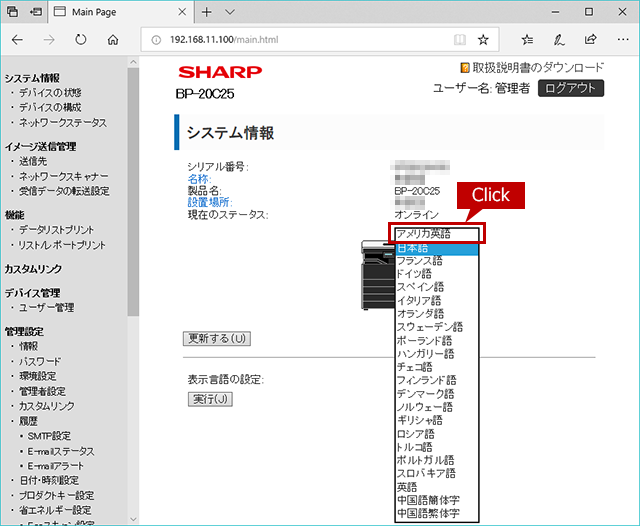Go to the browser home page icon
640x526 pixels.
pos(113,40)
